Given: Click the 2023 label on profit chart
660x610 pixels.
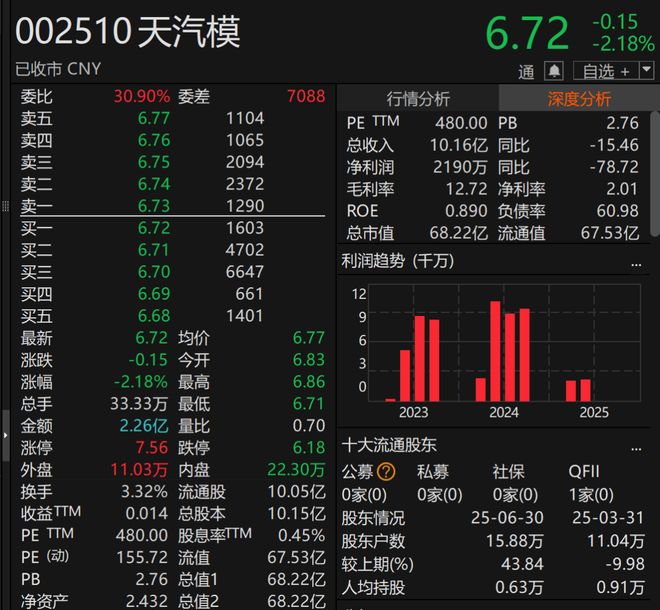Looking at the screenshot, I should coord(413,412).
